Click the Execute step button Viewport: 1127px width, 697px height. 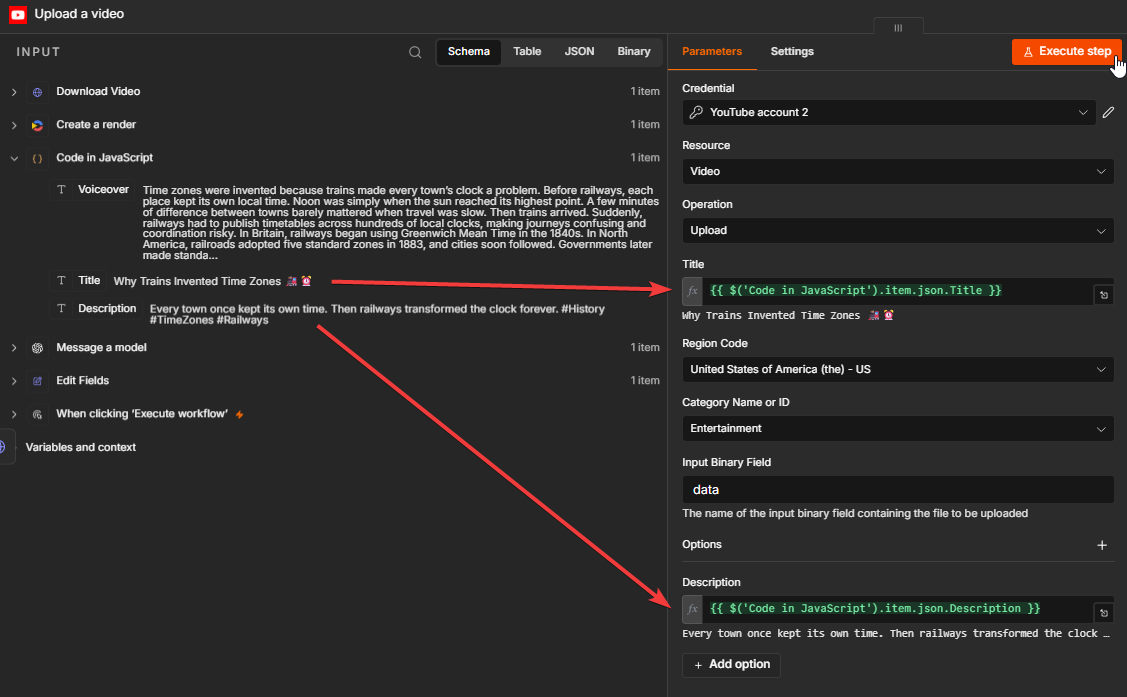1067,52
